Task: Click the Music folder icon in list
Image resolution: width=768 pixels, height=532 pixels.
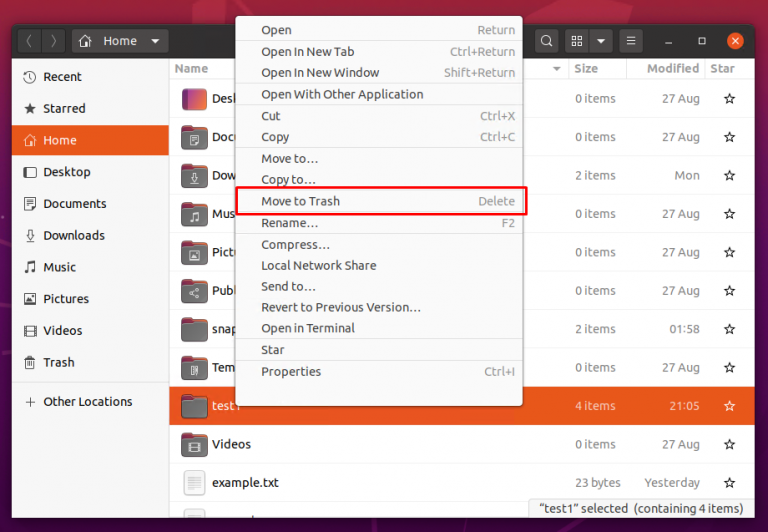Action: tap(194, 214)
